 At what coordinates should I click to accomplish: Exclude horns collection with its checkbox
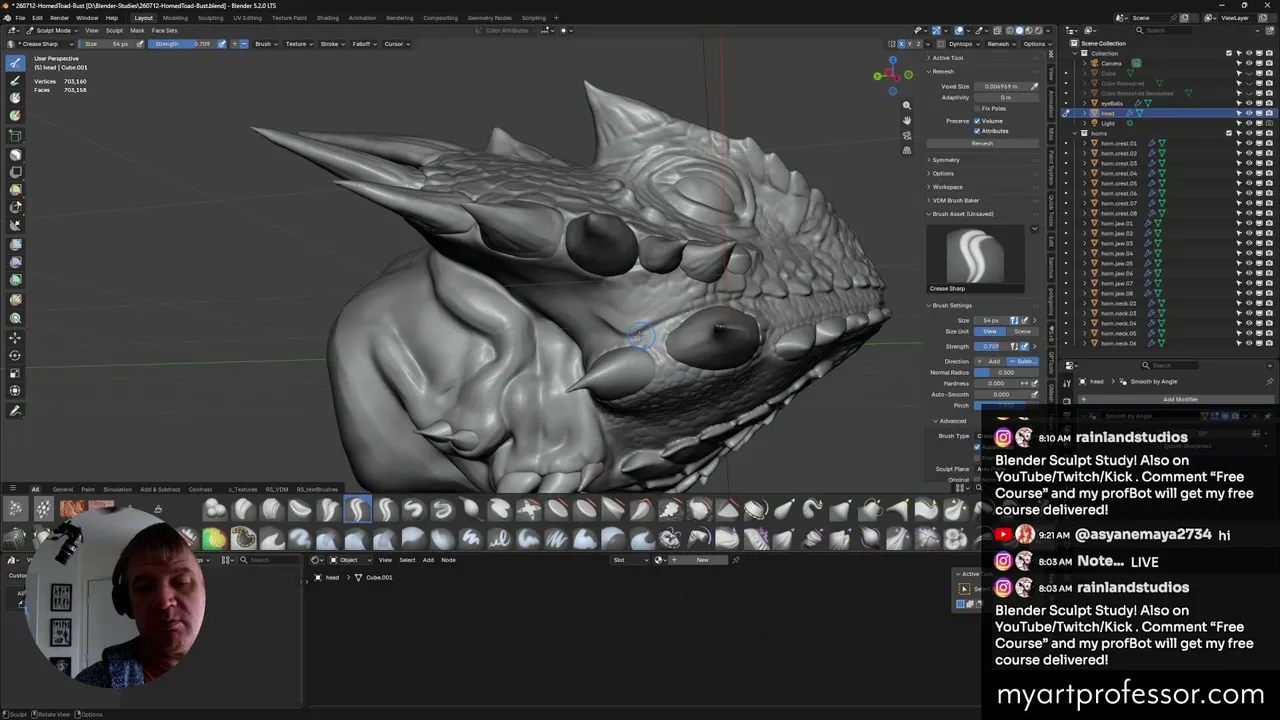[1229, 133]
